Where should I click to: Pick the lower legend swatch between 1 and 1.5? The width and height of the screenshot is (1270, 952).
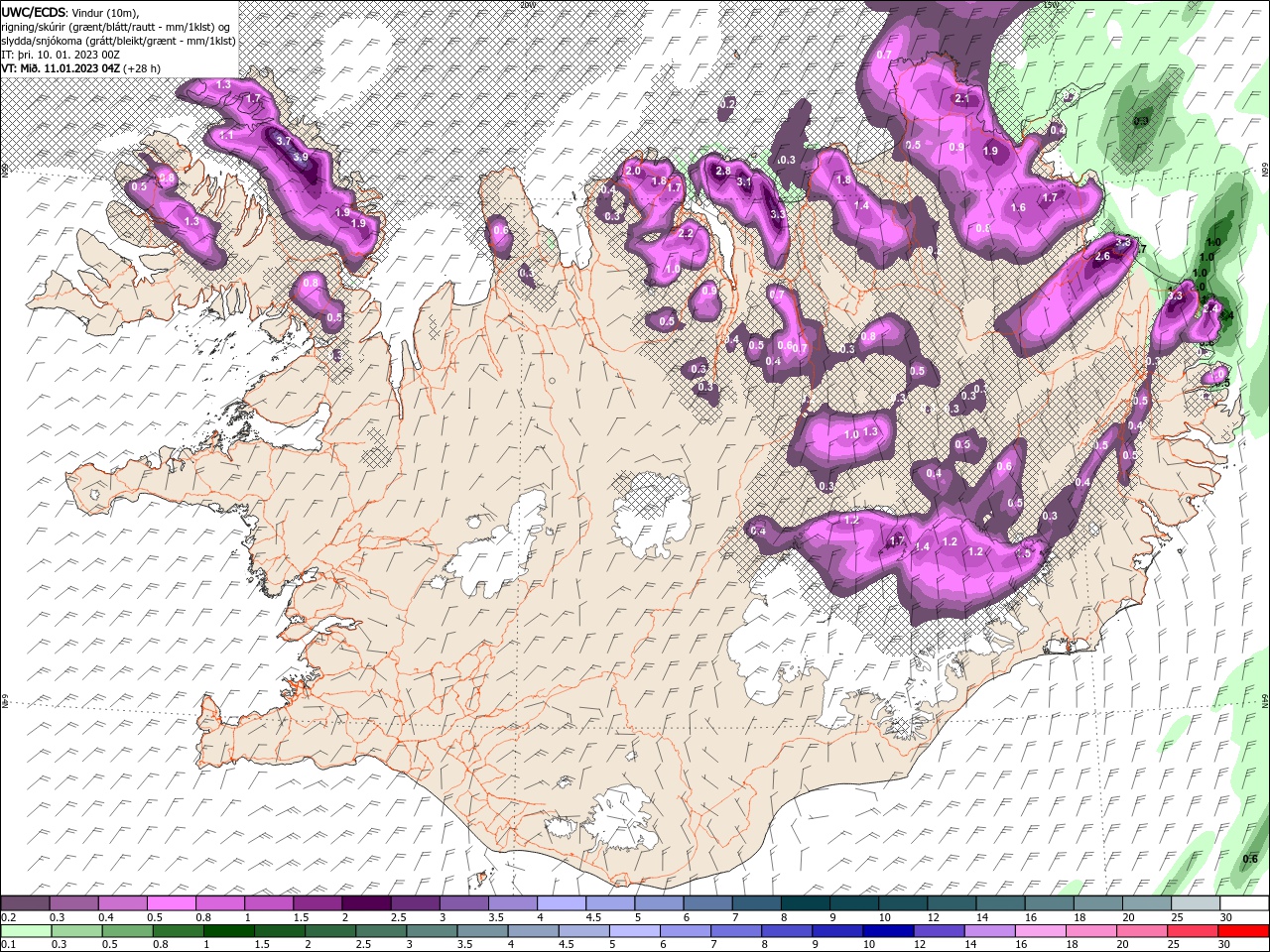228,931
